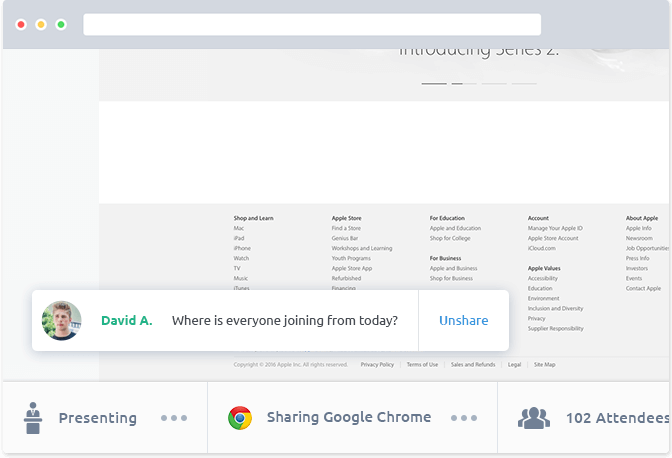This screenshot has height=458, width=672.
Task: Open the Youth Programs link
Action: point(351,258)
